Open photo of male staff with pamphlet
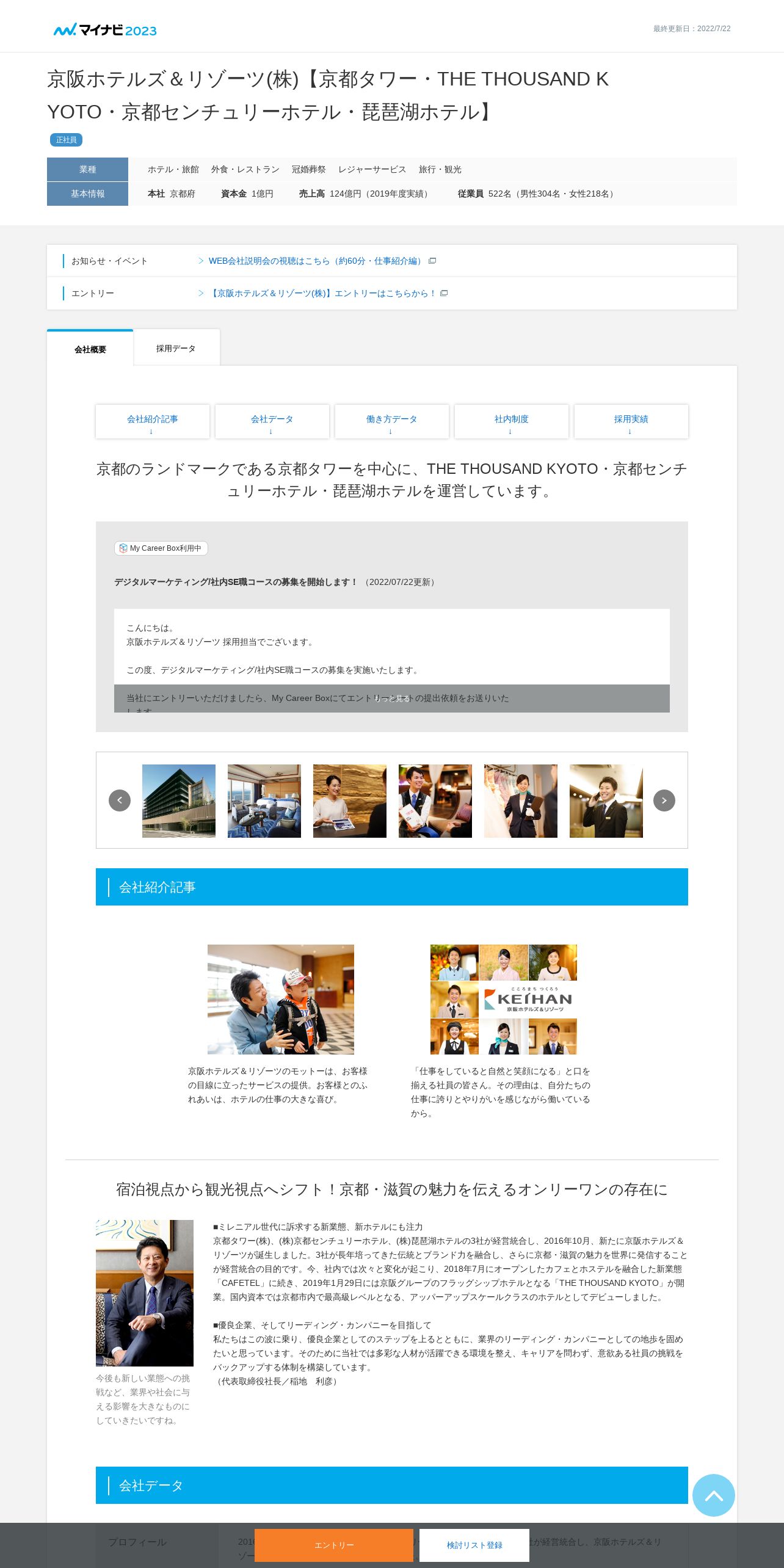784x1568 pixels. 435,801
